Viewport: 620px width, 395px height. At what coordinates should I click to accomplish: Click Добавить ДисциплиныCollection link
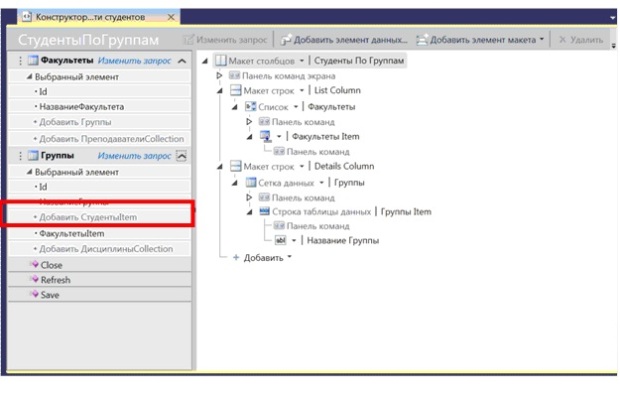coord(106,249)
